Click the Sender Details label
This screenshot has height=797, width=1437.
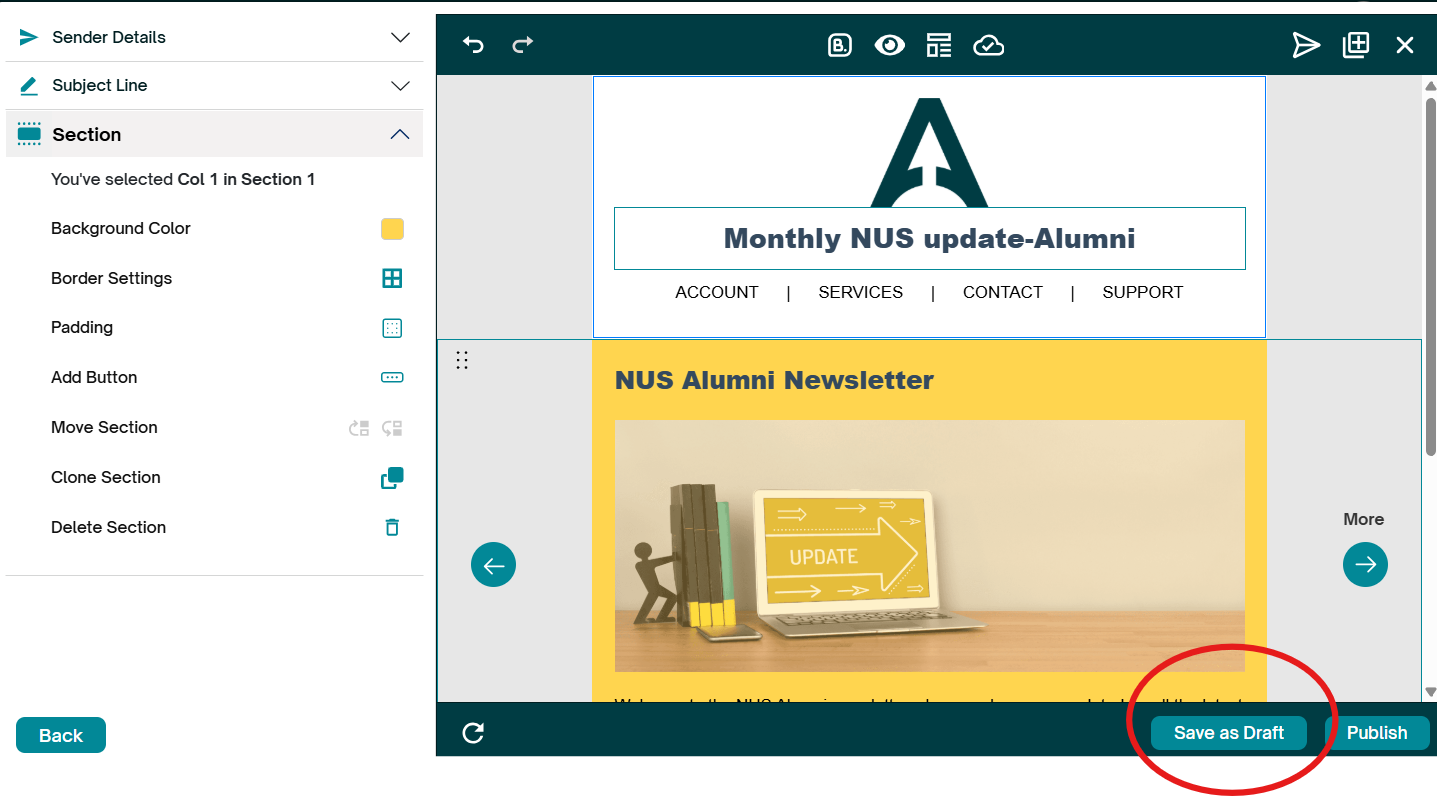coord(109,37)
